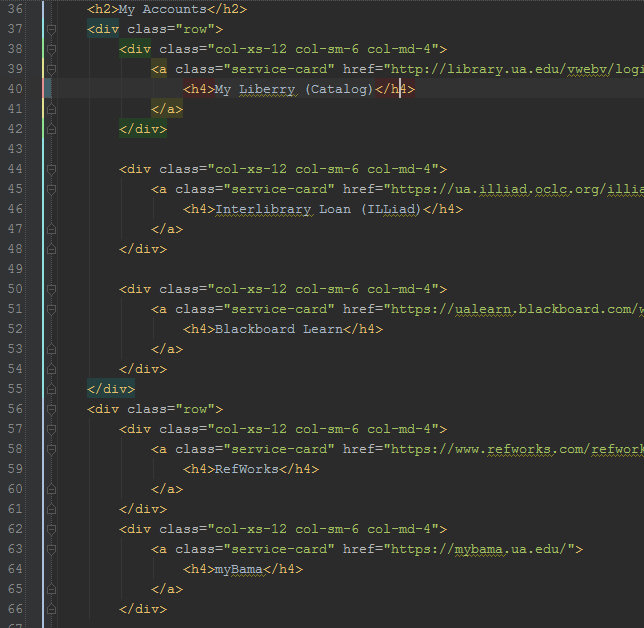Click the fold end marker on line 65
The image size is (644, 628).
51,589
